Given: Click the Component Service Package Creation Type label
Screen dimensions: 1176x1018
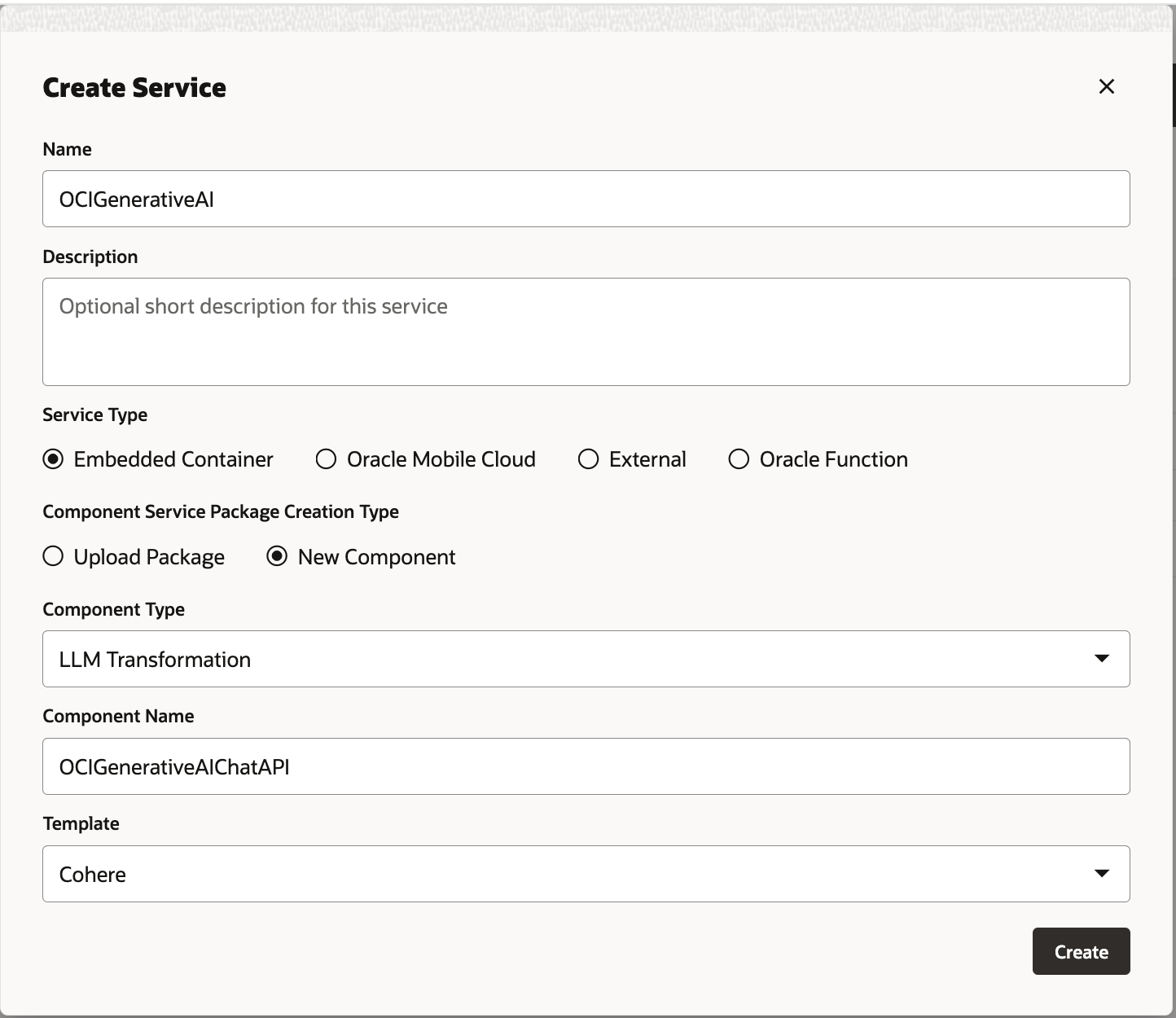Looking at the screenshot, I should pos(221,511).
